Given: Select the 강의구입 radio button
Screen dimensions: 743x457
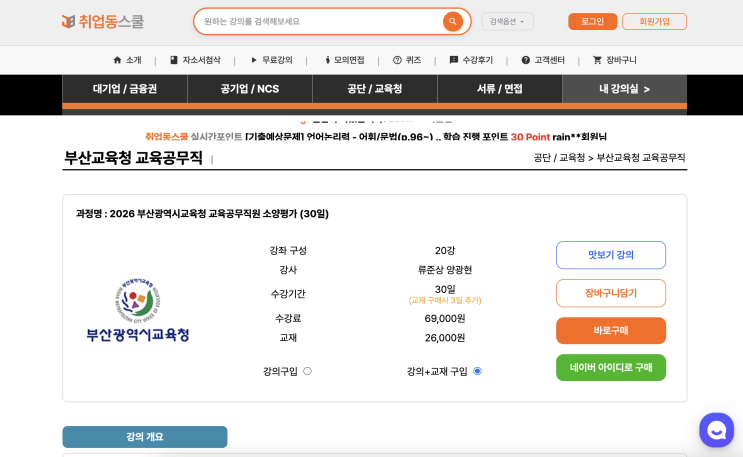Looking at the screenshot, I should [308, 371].
